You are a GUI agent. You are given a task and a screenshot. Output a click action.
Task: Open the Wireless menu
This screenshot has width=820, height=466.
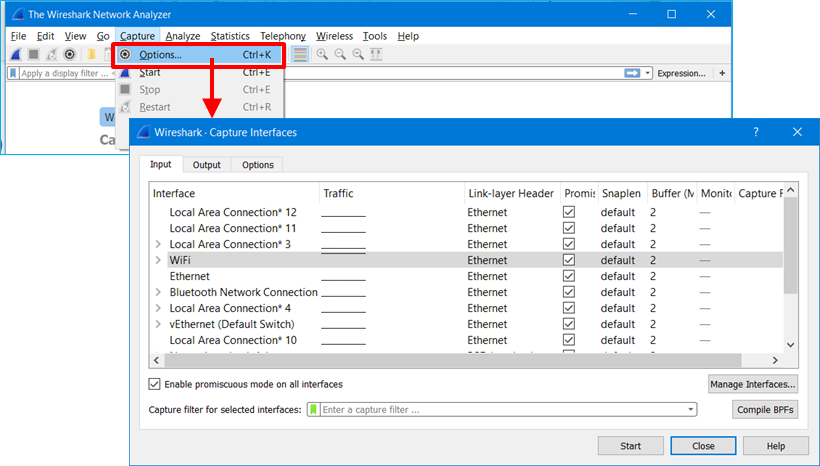(334, 36)
